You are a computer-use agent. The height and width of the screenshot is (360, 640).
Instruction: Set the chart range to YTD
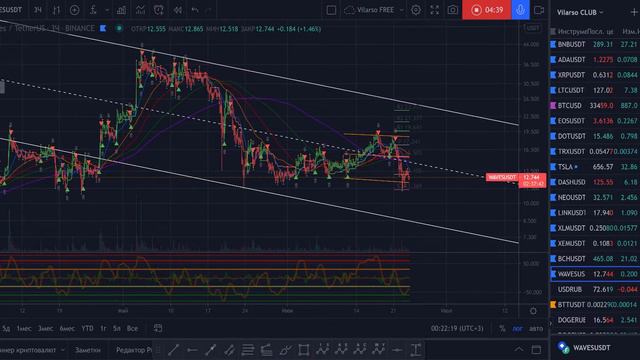click(87, 328)
